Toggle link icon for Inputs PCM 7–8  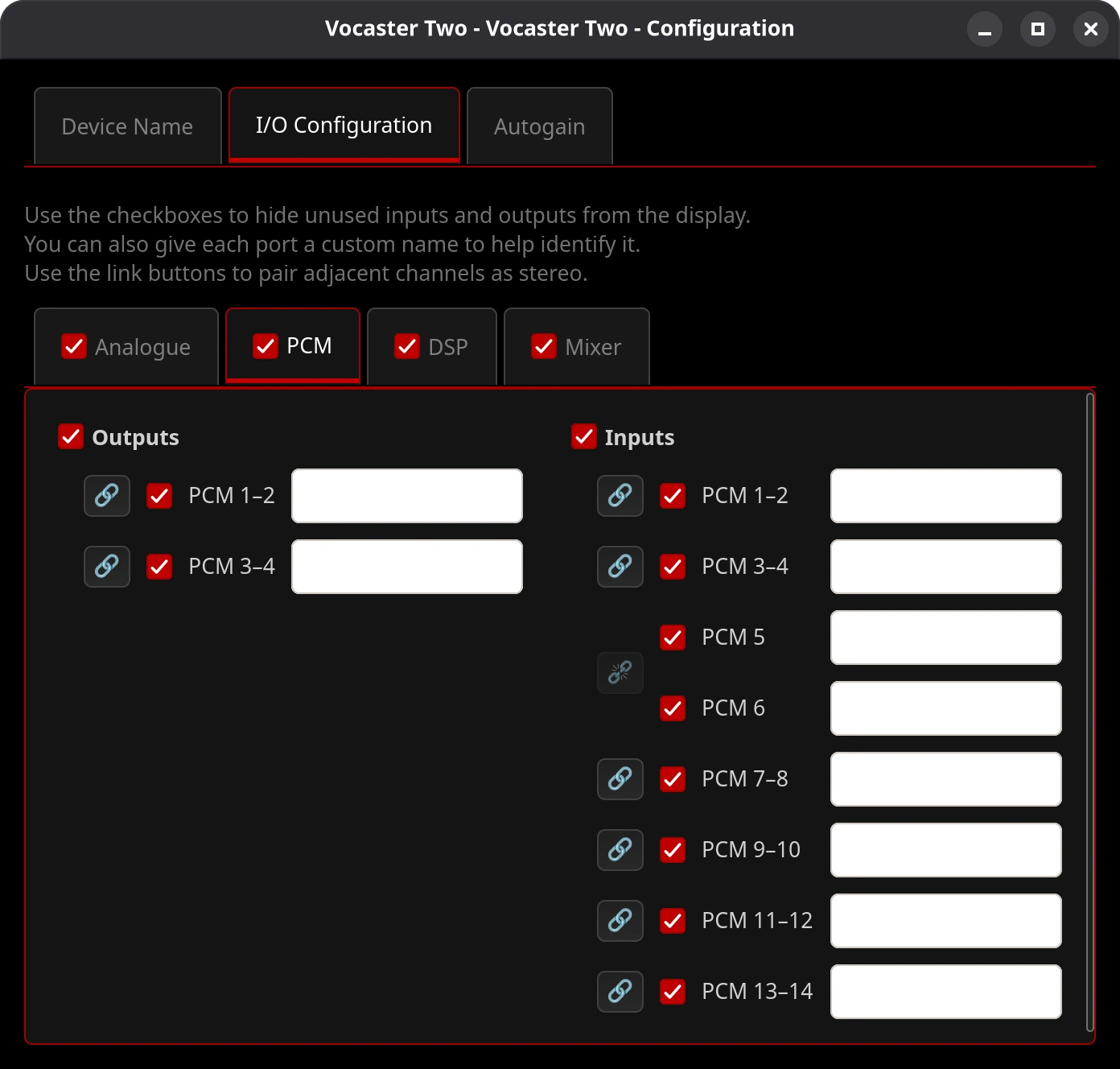click(620, 779)
